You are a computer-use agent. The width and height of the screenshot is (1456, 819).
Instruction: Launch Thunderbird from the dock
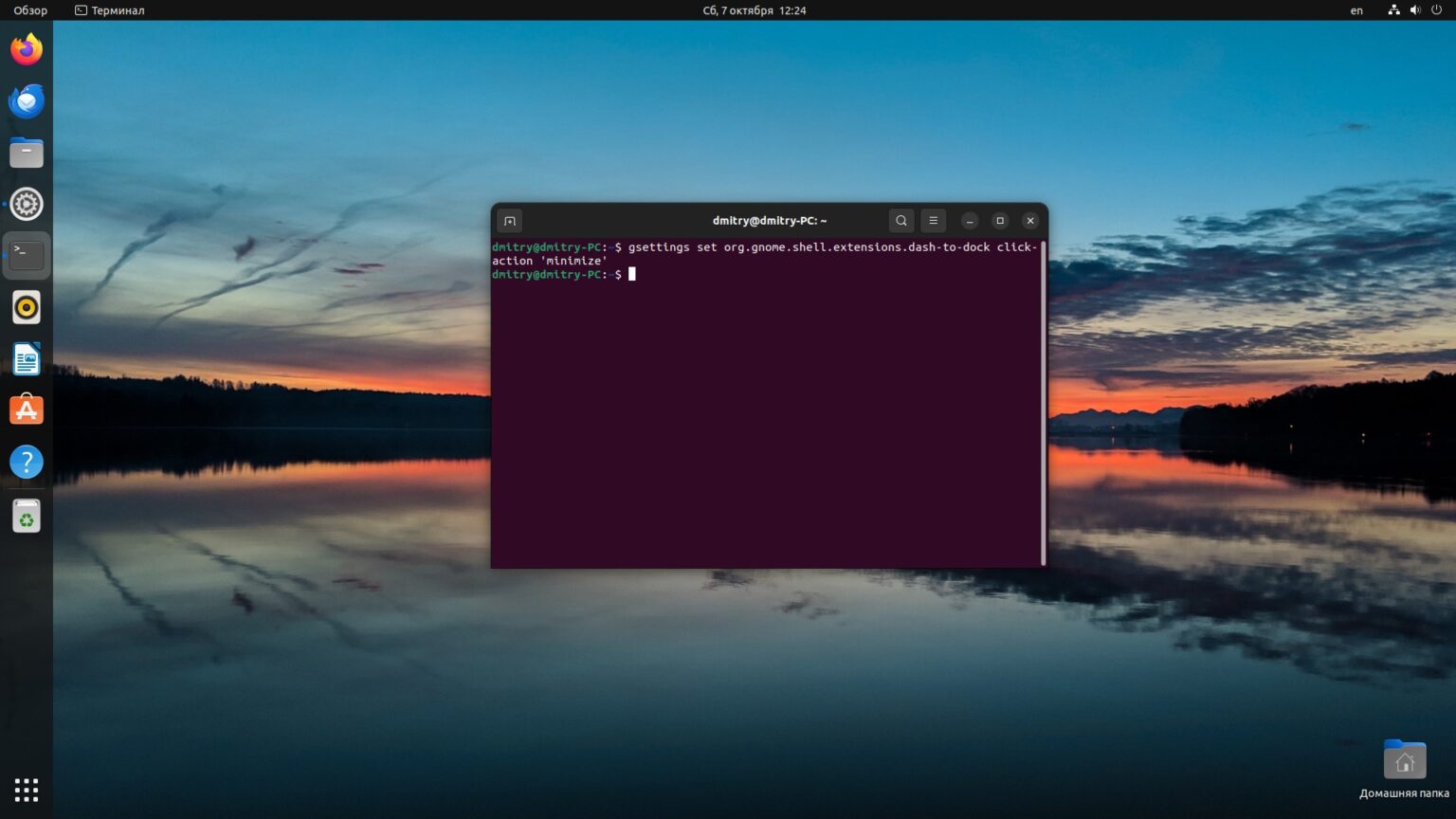[x=26, y=100]
